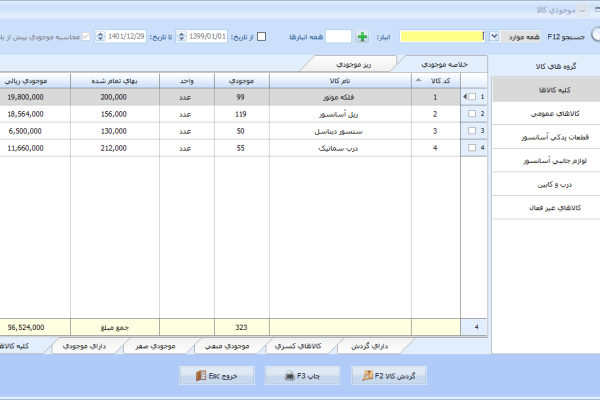Sort by نام کالا column header
The image size is (600, 400).
click(x=340, y=81)
